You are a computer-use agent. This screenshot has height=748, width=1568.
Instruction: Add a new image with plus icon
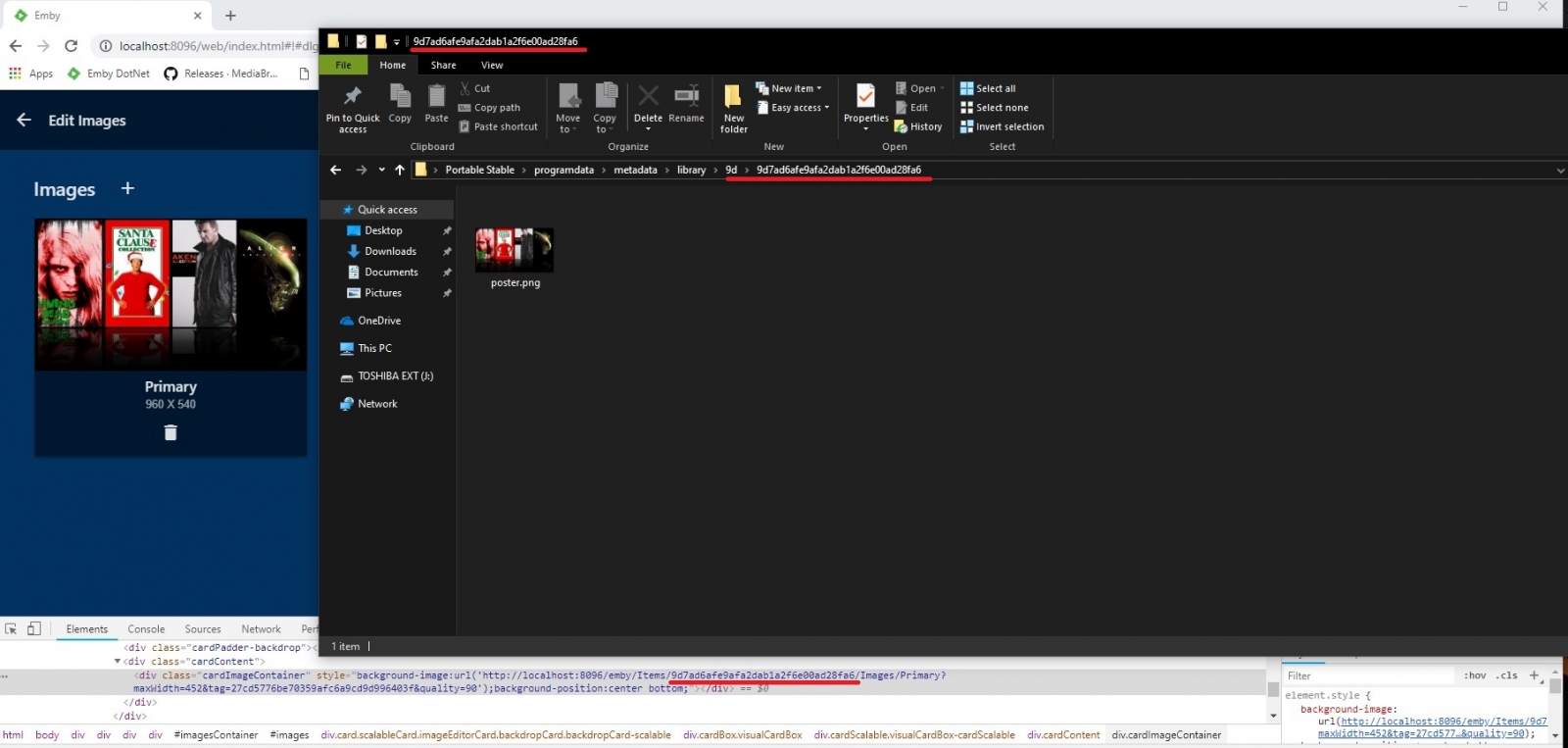point(127,188)
